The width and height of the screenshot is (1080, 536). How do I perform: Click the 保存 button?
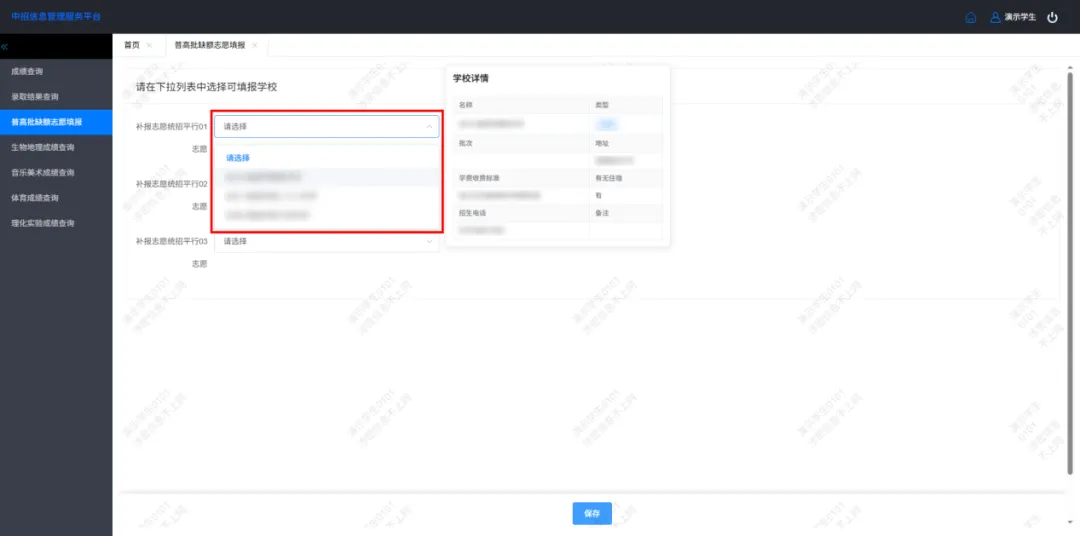pyautogui.click(x=592, y=513)
